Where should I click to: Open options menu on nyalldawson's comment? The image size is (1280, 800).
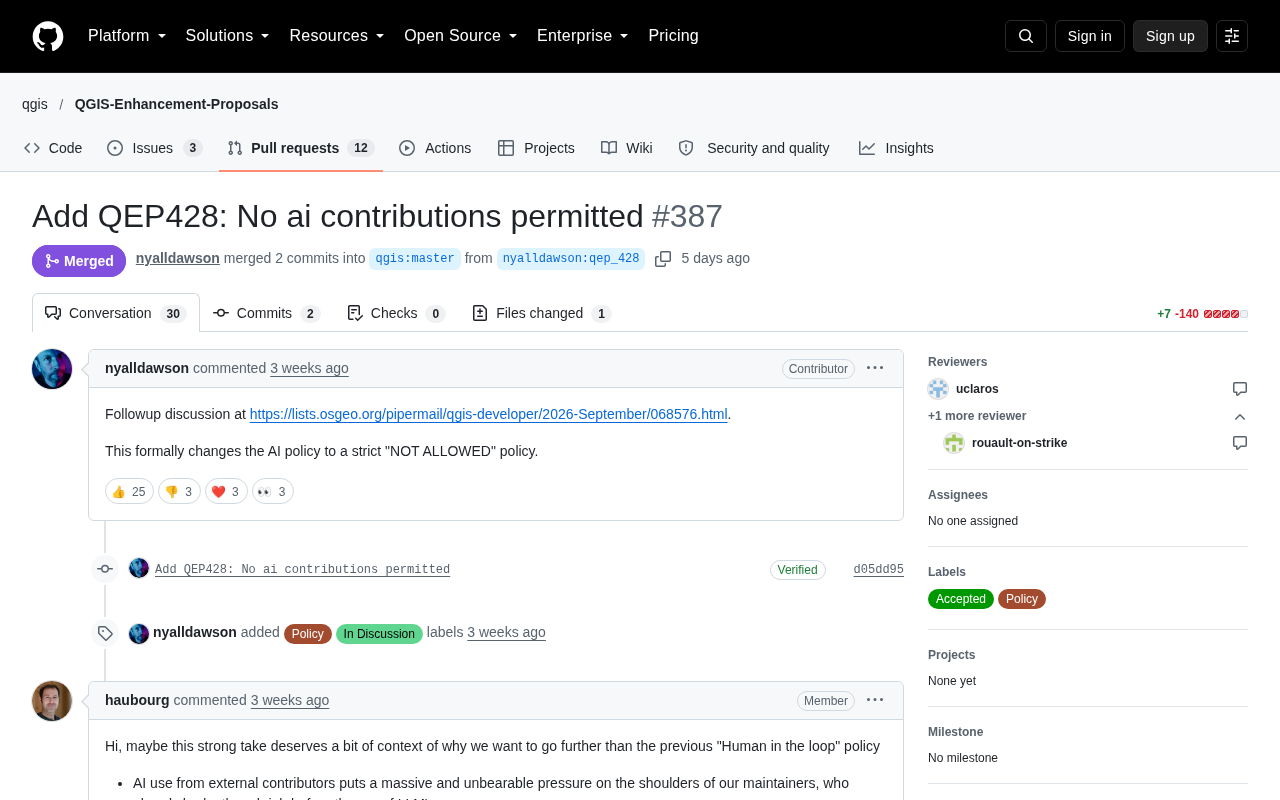[875, 368]
